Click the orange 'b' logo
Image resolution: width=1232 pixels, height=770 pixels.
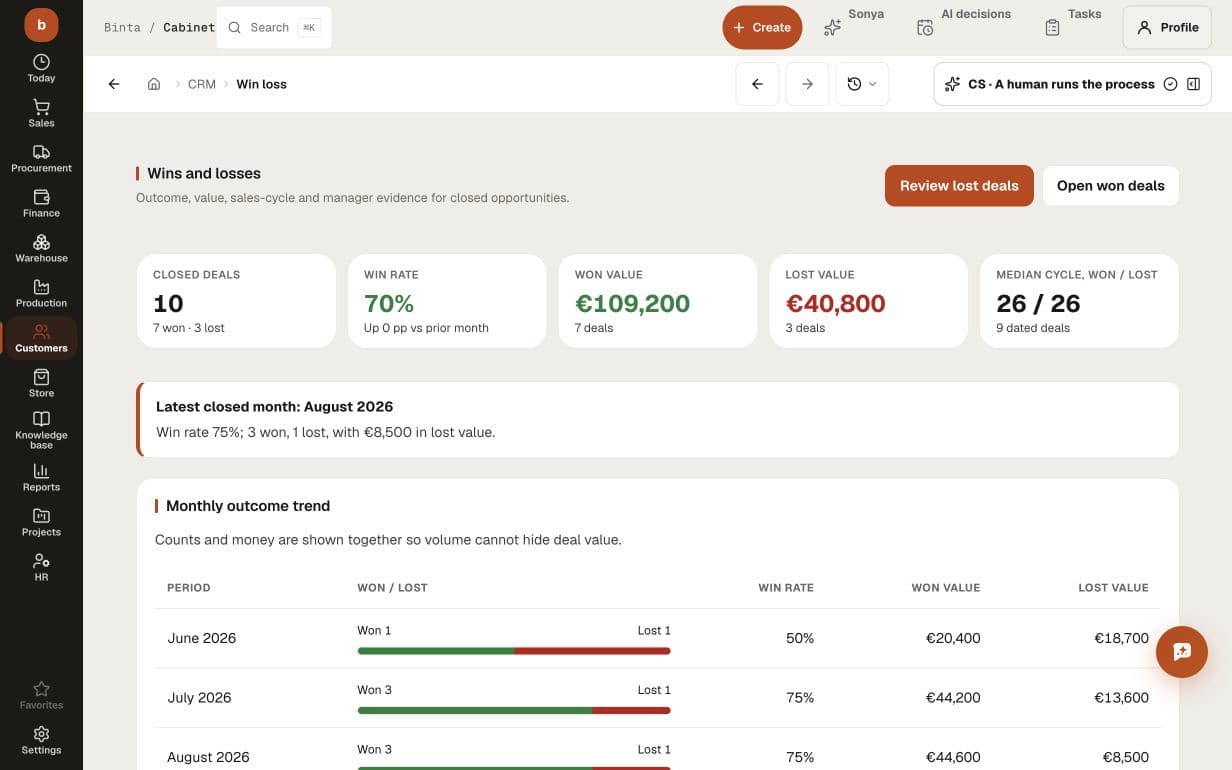(x=41, y=24)
